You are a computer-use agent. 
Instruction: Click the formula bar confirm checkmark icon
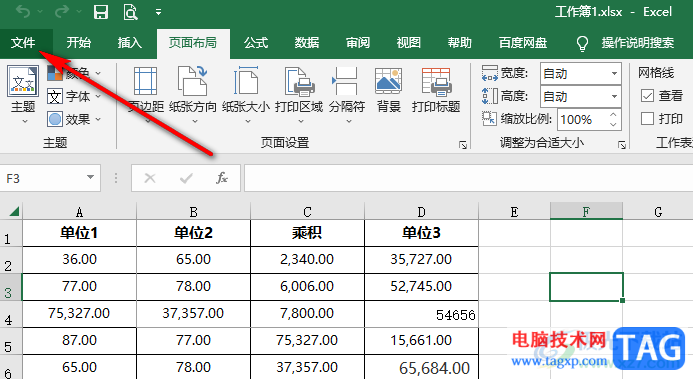(186, 178)
